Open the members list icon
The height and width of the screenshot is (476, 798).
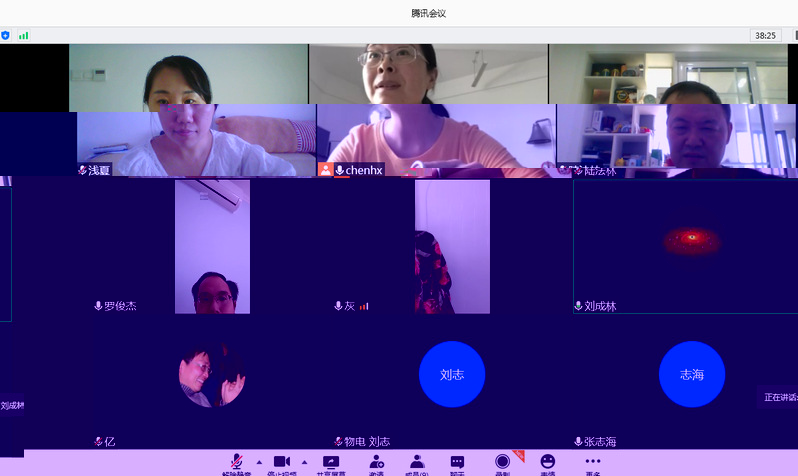pyautogui.click(x=417, y=463)
